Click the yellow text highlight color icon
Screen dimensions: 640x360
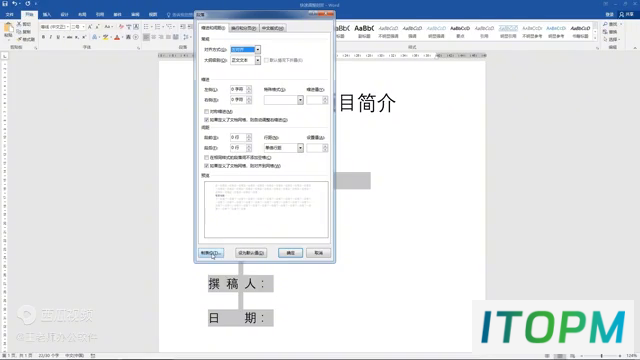[x=106, y=37]
